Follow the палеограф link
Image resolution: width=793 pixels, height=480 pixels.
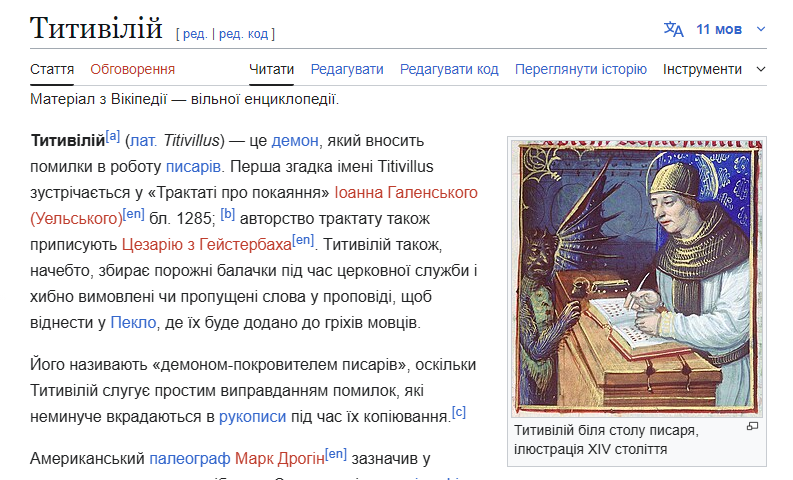(x=190, y=459)
